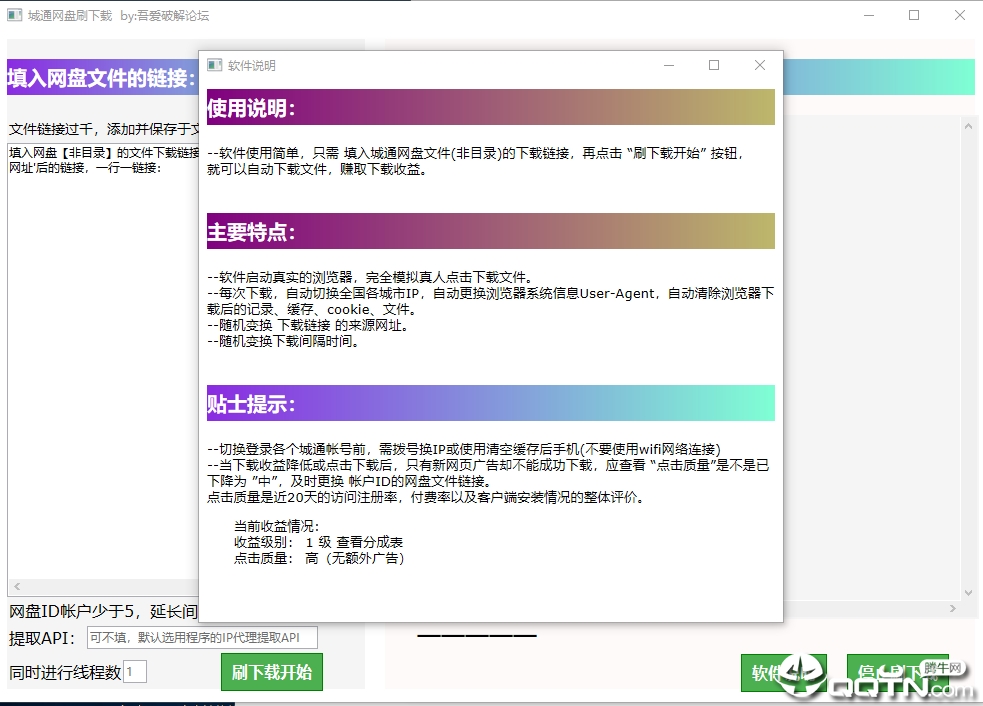Close the main 城通网盘刷下载 window
Viewport: 983px width, 706px height.
pyautogui.click(x=959, y=16)
